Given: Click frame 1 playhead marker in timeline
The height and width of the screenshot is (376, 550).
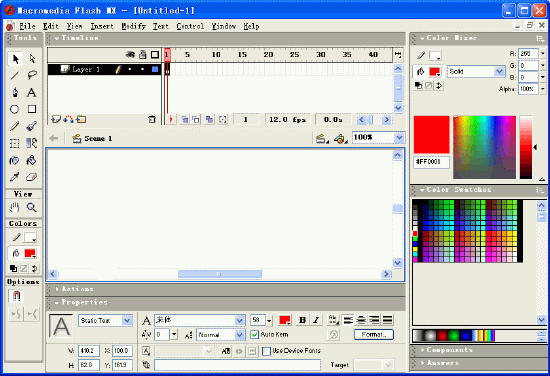Looking at the screenshot, I should click(x=167, y=55).
